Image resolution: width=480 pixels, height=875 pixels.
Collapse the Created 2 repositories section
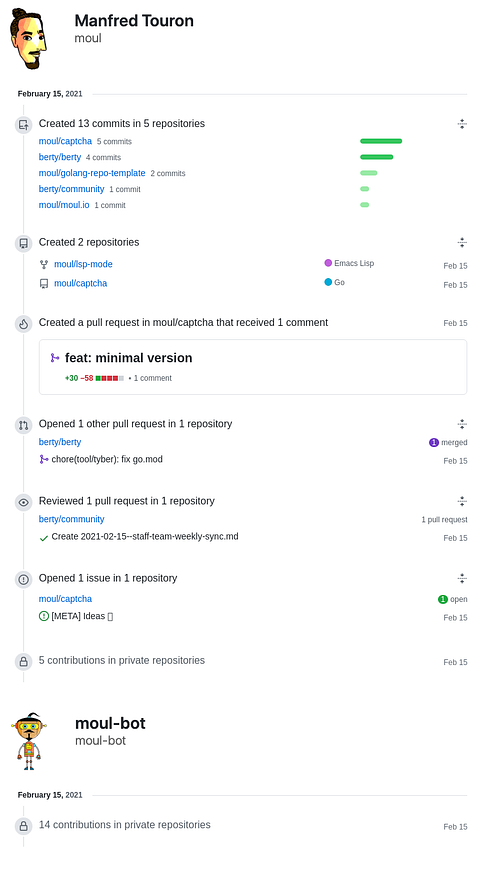tap(462, 242)
